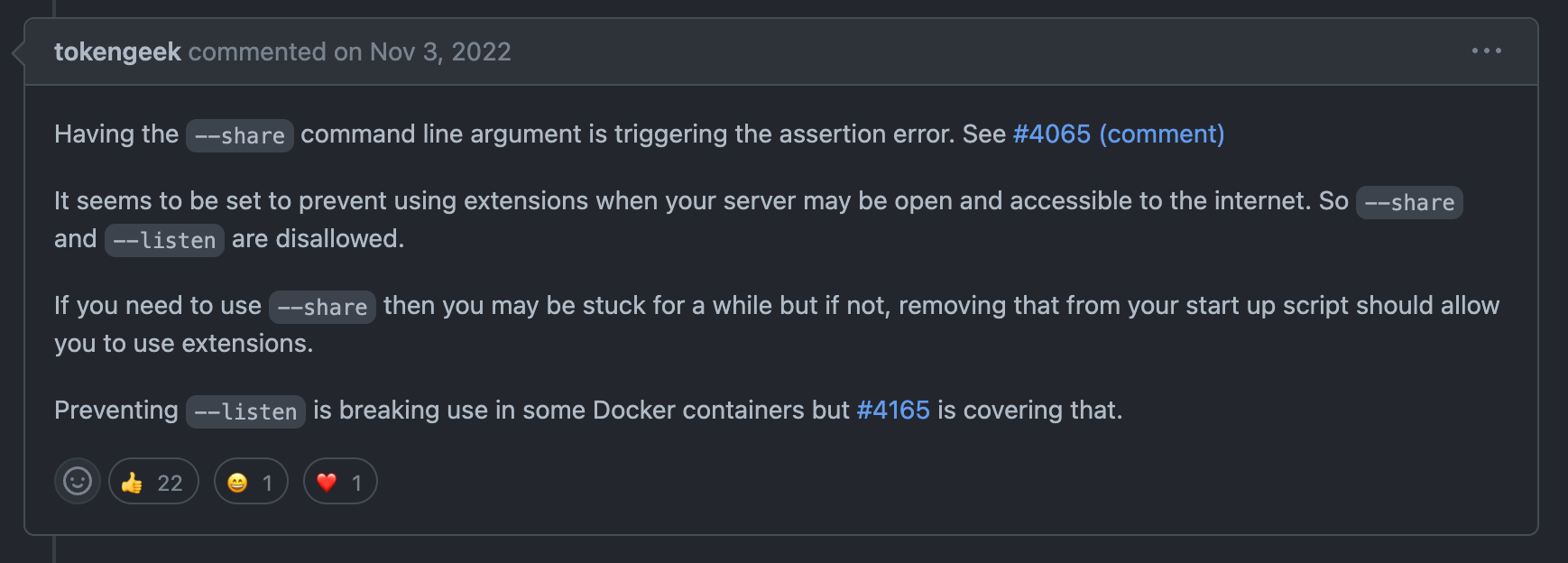Click the grinning face emoji reaction icon
The height and width of the screenshot is (563, 1568).
tap(237, 481)
